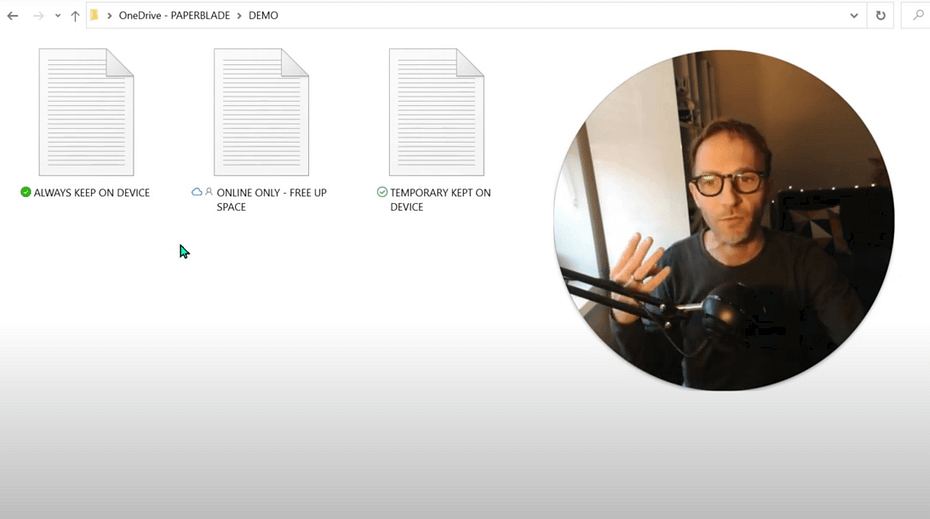Screen dimensions: 930x519
Task: Select the TEMPORARY KEPT ON DEVICE file
Action: pyautogui.click(x=436, y=112)
